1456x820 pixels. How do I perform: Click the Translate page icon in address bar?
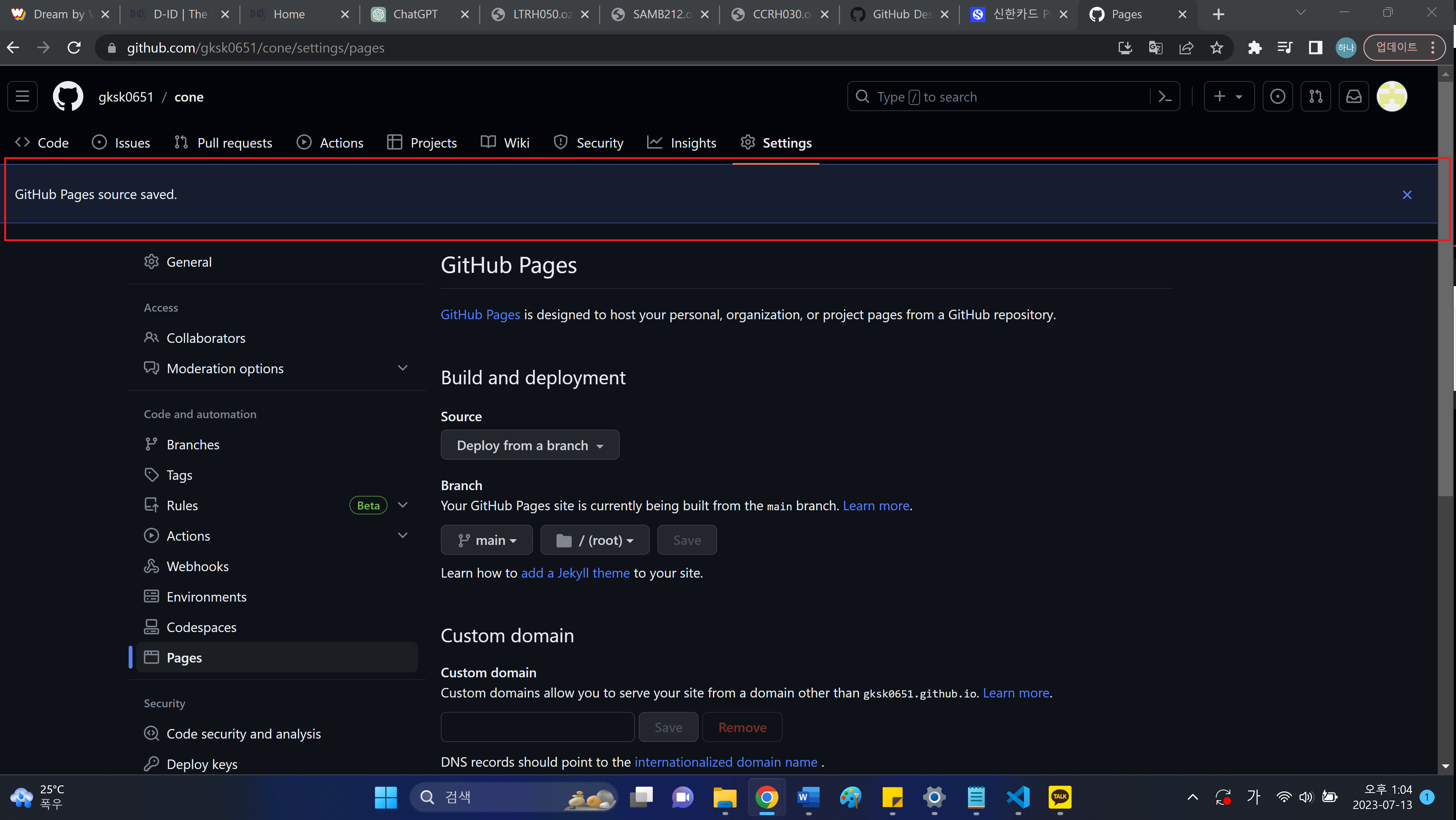click(x=1155, y=48)
